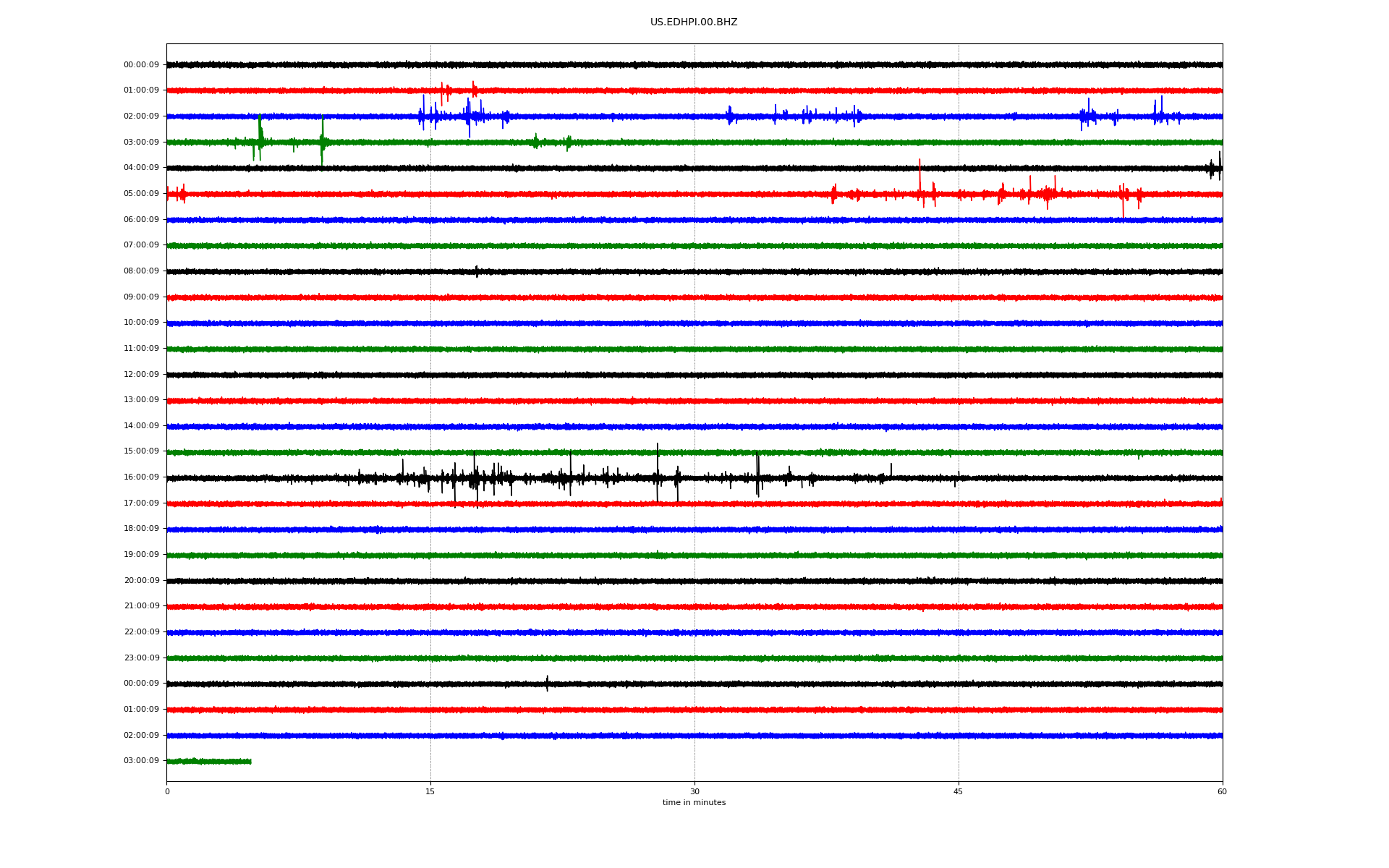Select the 08:00:09 trace label
The height and width of the screenshot is (868, 1389).
click(x=141, y=271)
